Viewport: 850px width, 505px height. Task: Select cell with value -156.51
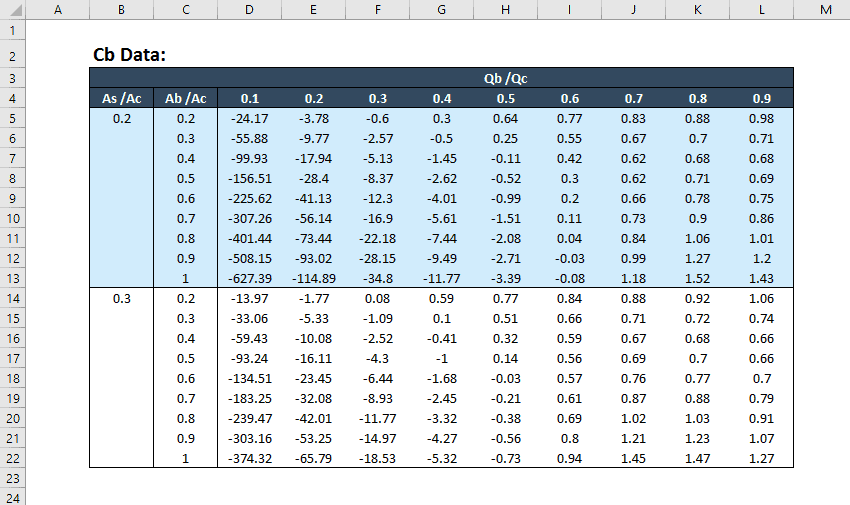point(249,179)
